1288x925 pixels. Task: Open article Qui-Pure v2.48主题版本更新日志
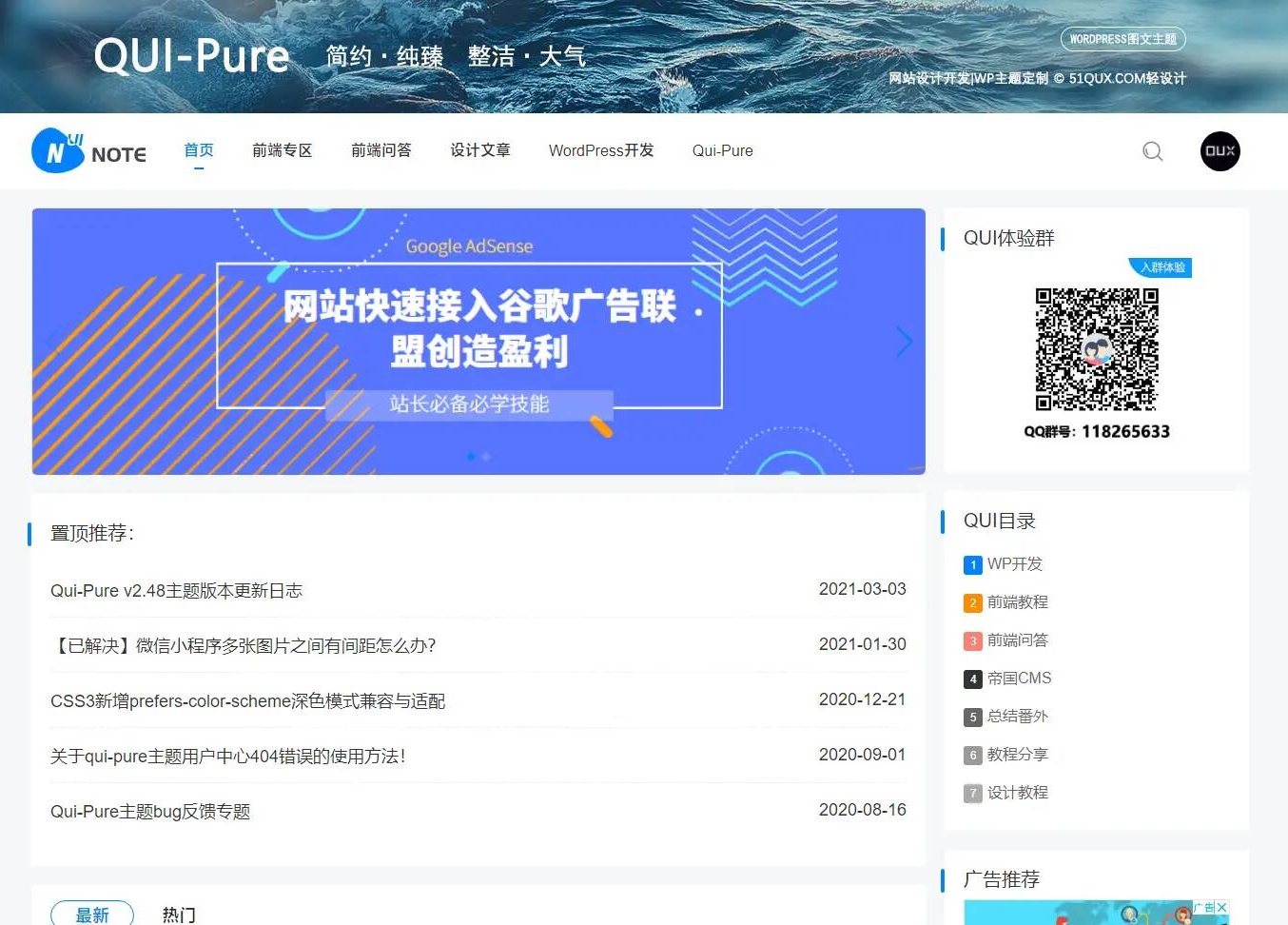pos(176,590)
